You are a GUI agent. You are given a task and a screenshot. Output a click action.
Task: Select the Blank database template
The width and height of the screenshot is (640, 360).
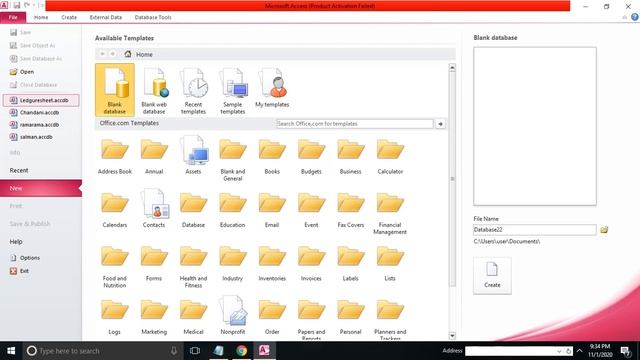[115, 90]
